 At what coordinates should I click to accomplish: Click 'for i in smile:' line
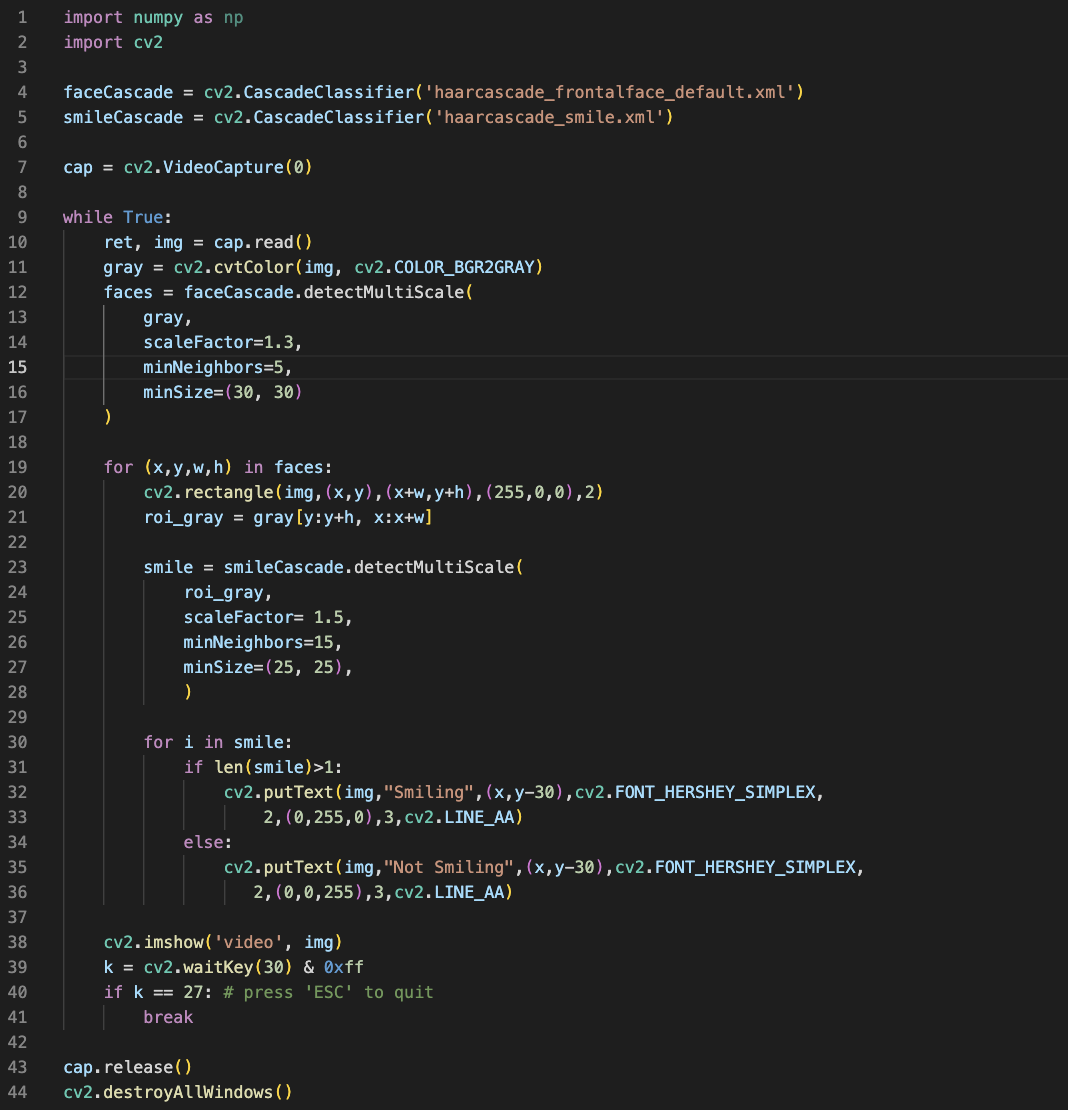(218, 743)
